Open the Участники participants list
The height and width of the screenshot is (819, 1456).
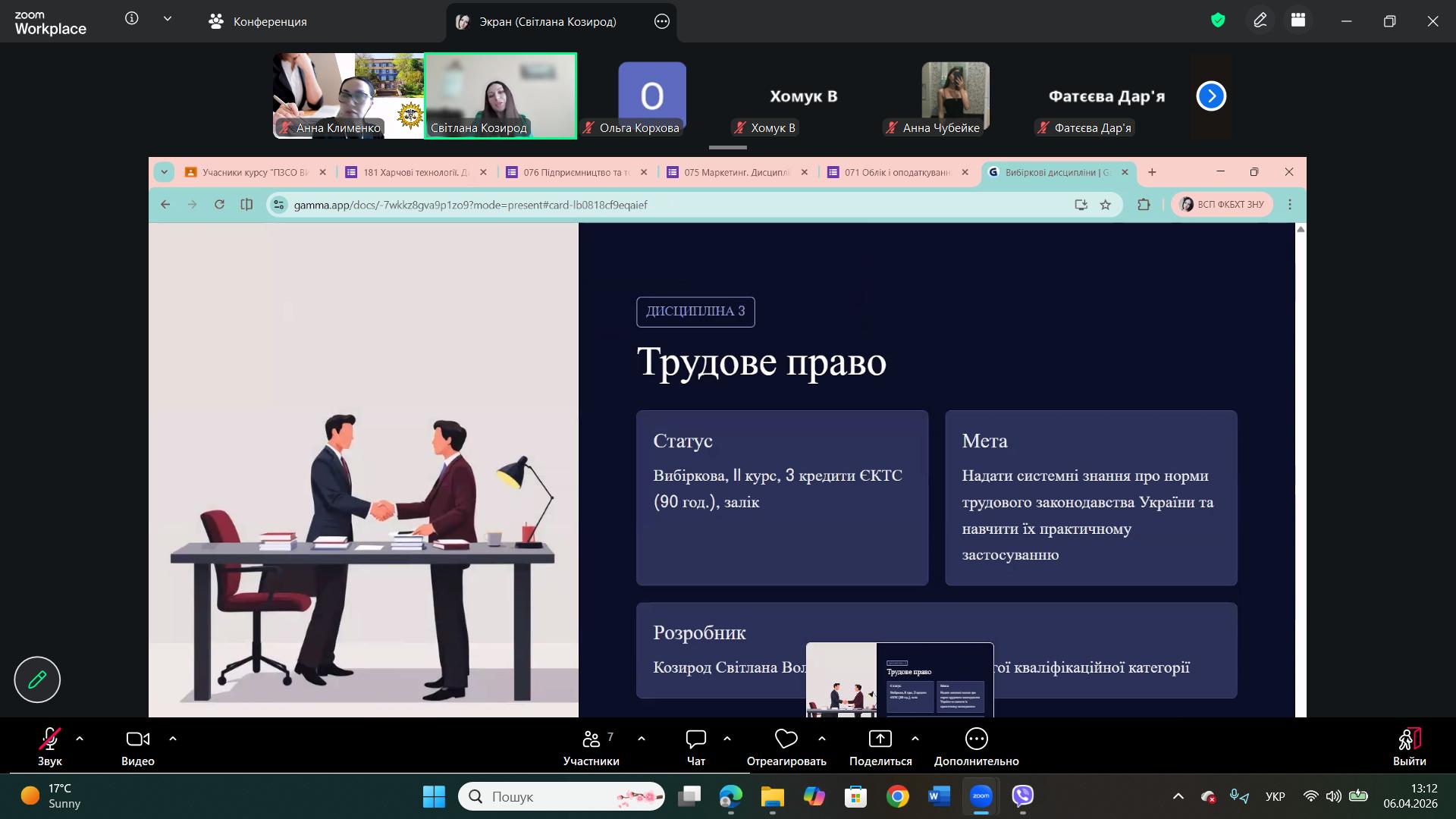(x=591, y=739)
